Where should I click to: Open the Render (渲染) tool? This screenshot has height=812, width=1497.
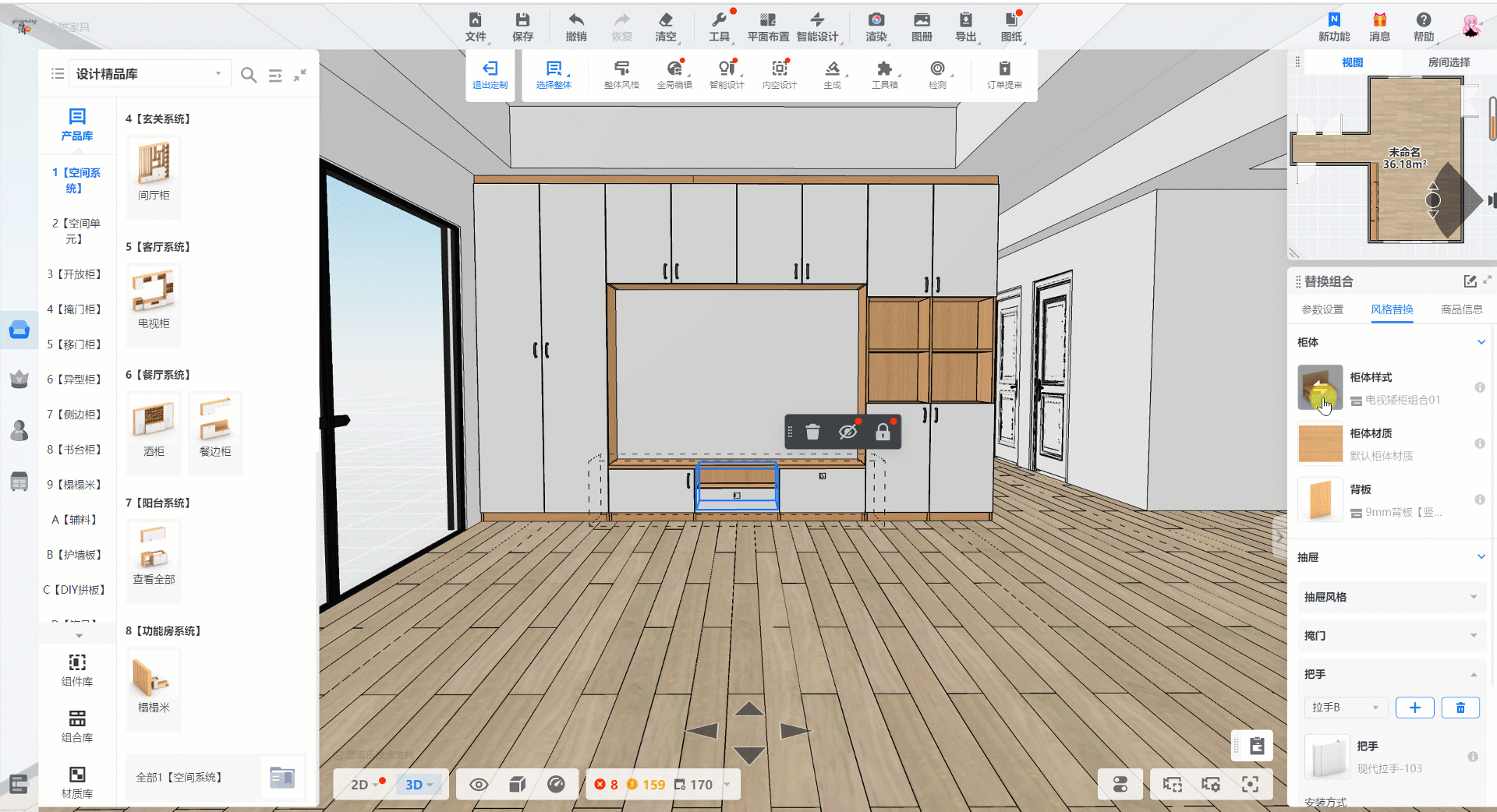pyautogui.click(x=876, y=26)
